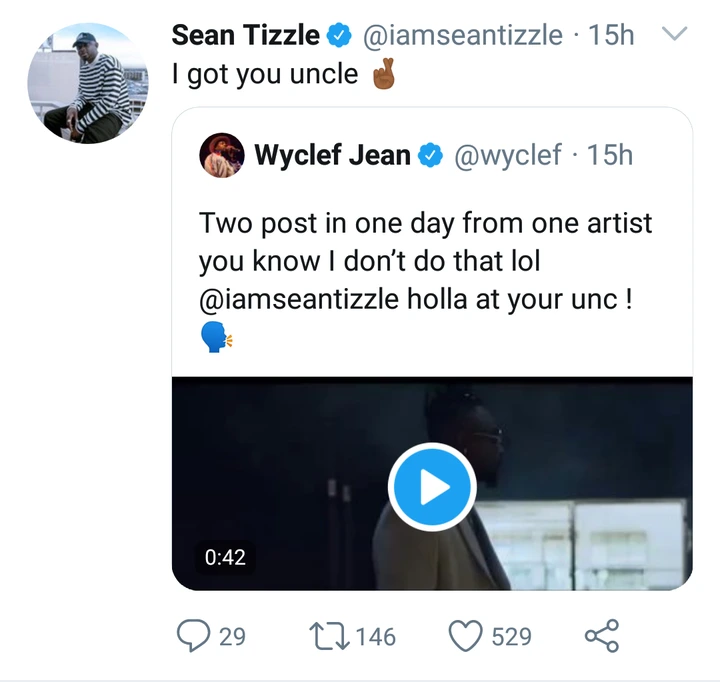Expand the tweet options chevron
This screenshot has width=720, height=682.
tap(676, 35)
